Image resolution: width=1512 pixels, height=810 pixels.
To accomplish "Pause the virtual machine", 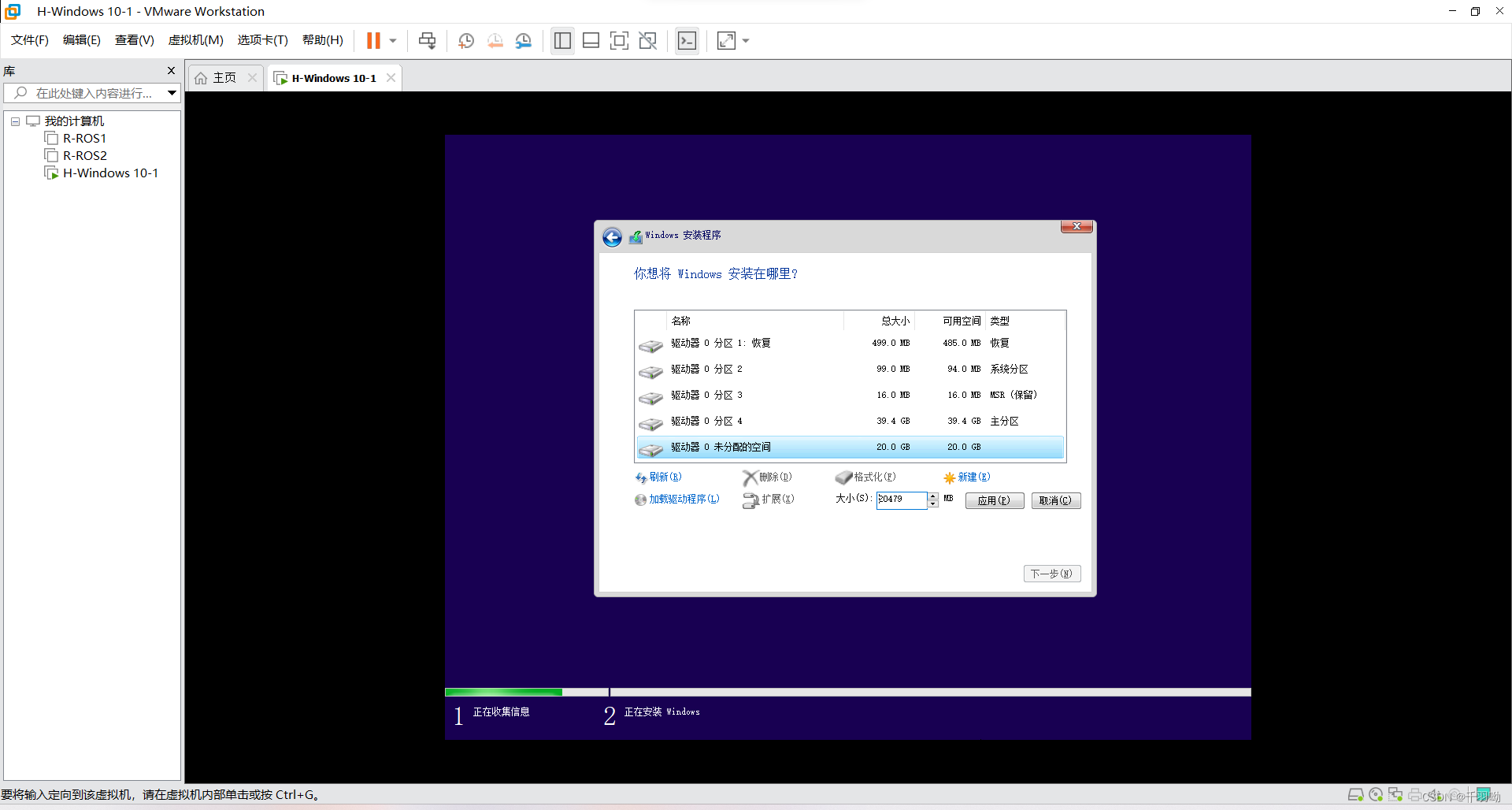I will click(x=373, y=40).
